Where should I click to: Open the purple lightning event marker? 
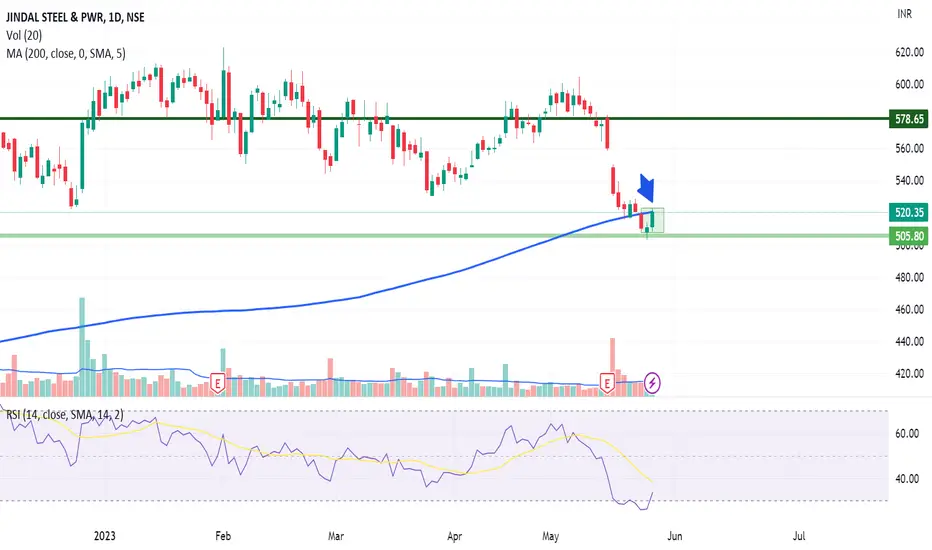point(652,383)
